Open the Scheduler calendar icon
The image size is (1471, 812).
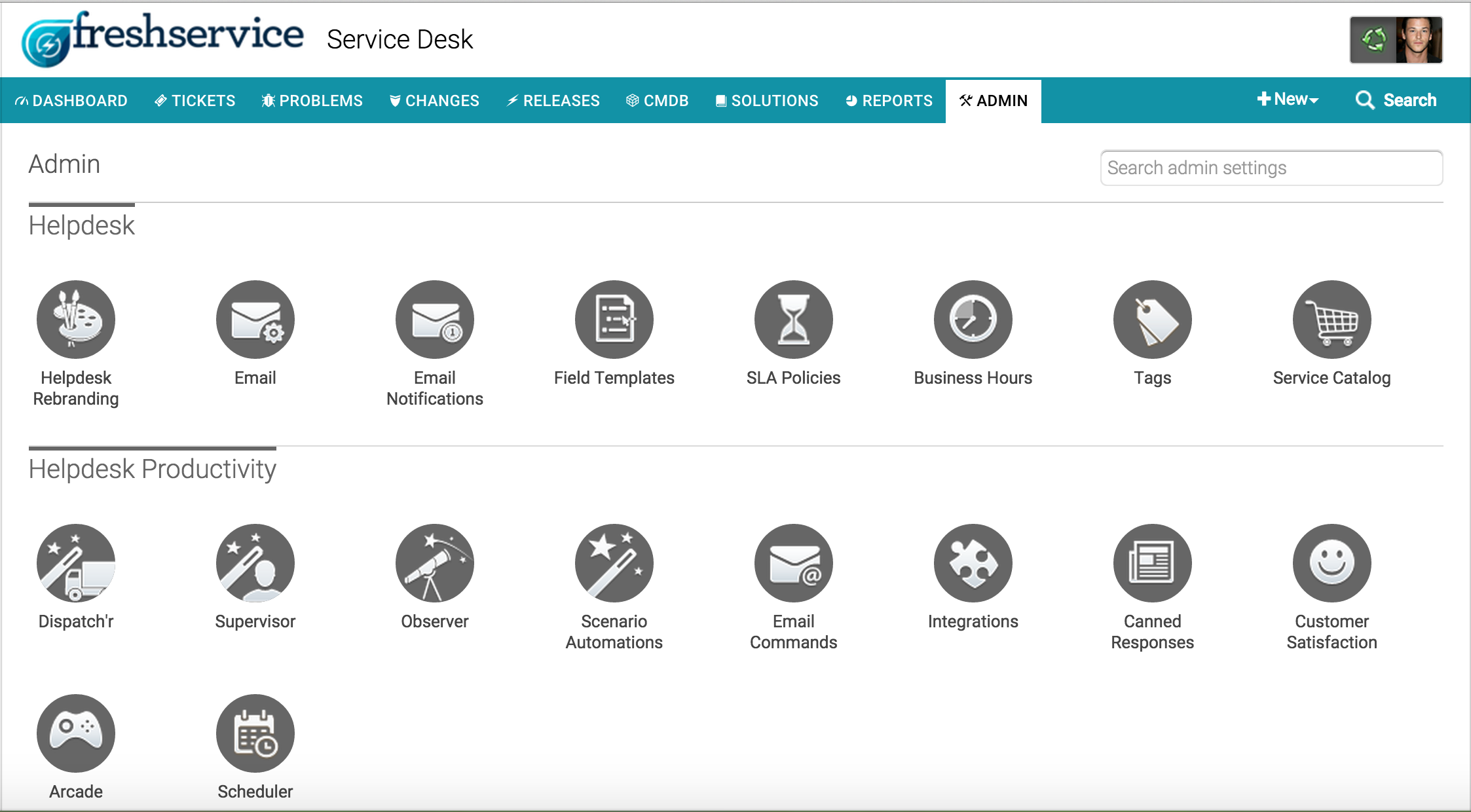pyautogui.click(x=255, y=733)
